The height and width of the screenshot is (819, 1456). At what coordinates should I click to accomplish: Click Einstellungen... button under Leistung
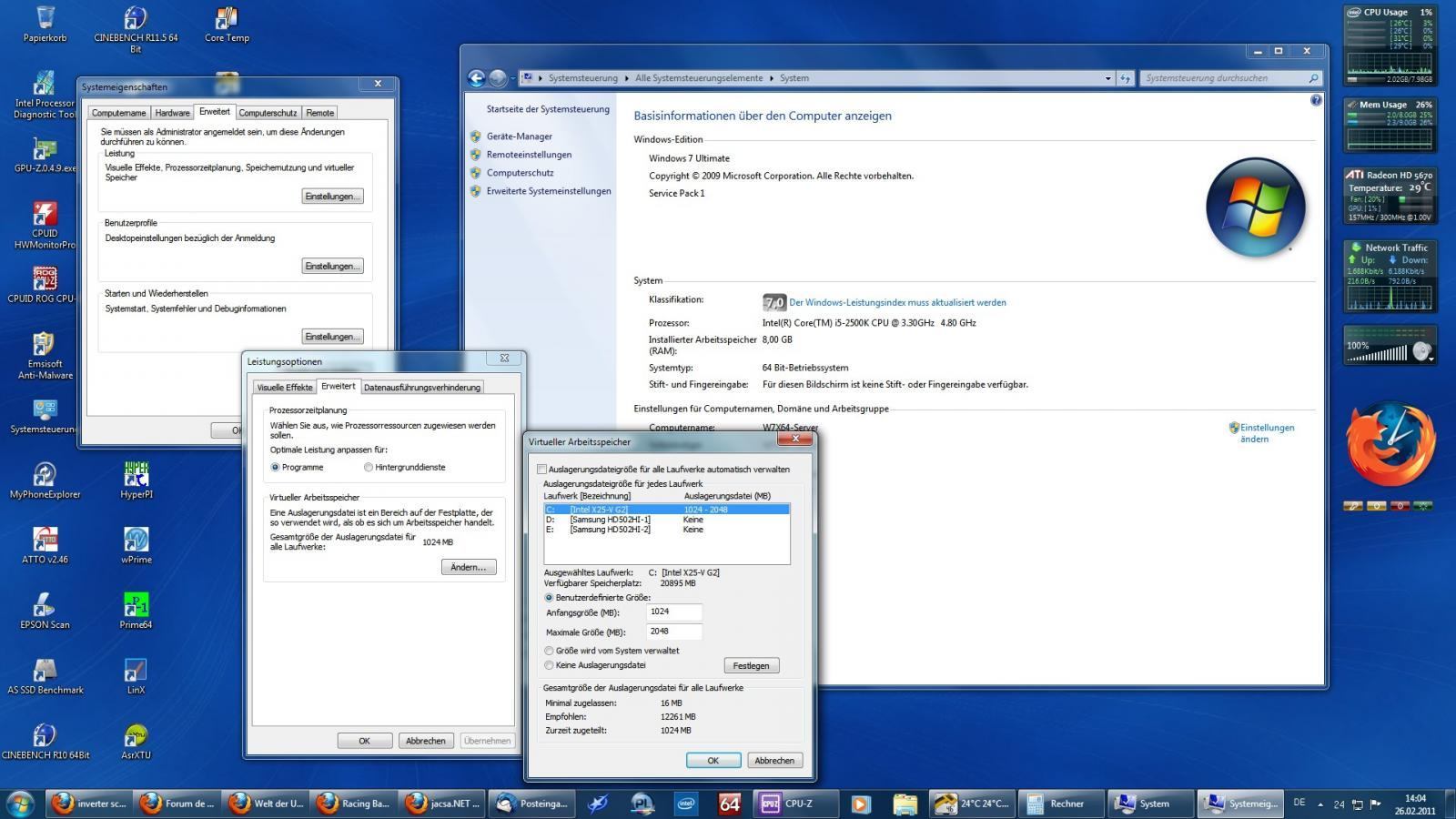(332, 197)
